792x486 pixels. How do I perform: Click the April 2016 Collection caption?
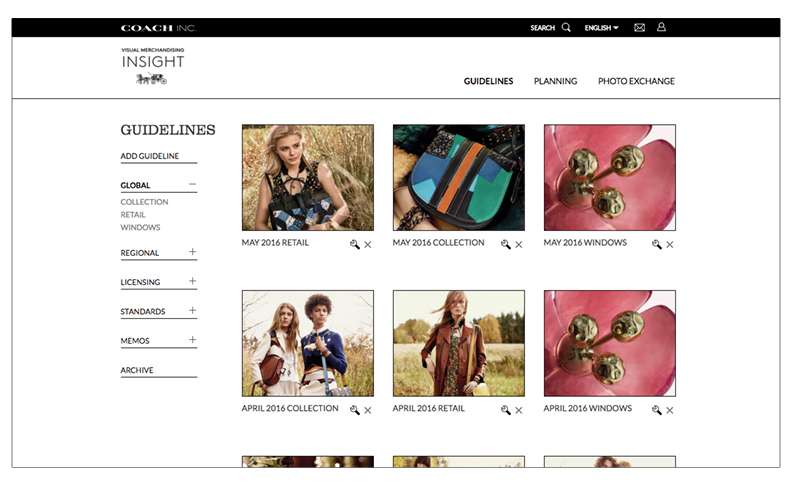(290, 409)
